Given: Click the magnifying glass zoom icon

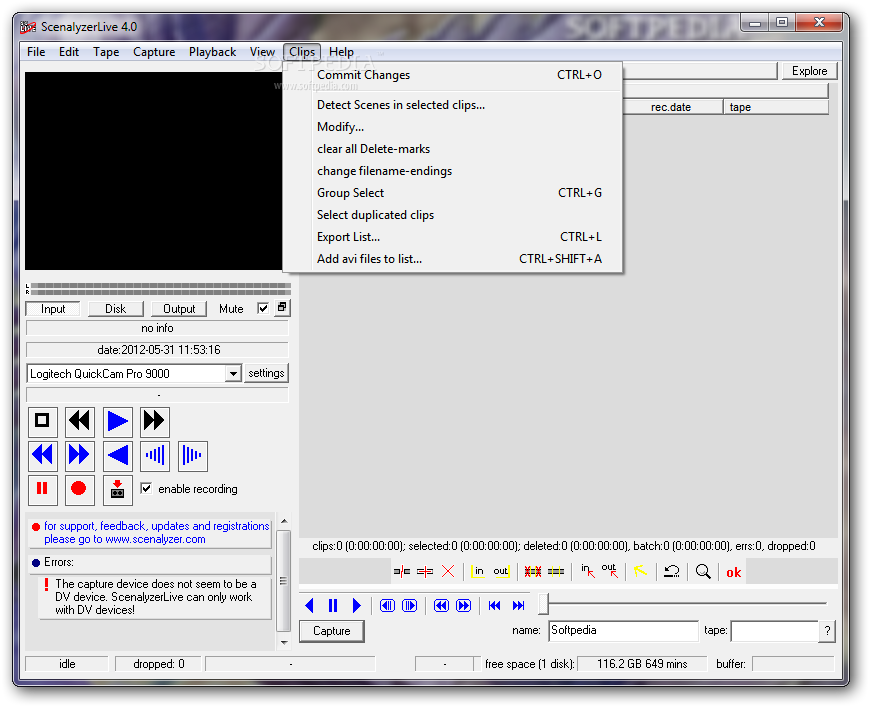Looking at the screenshot, I should [x=703, y=571].
